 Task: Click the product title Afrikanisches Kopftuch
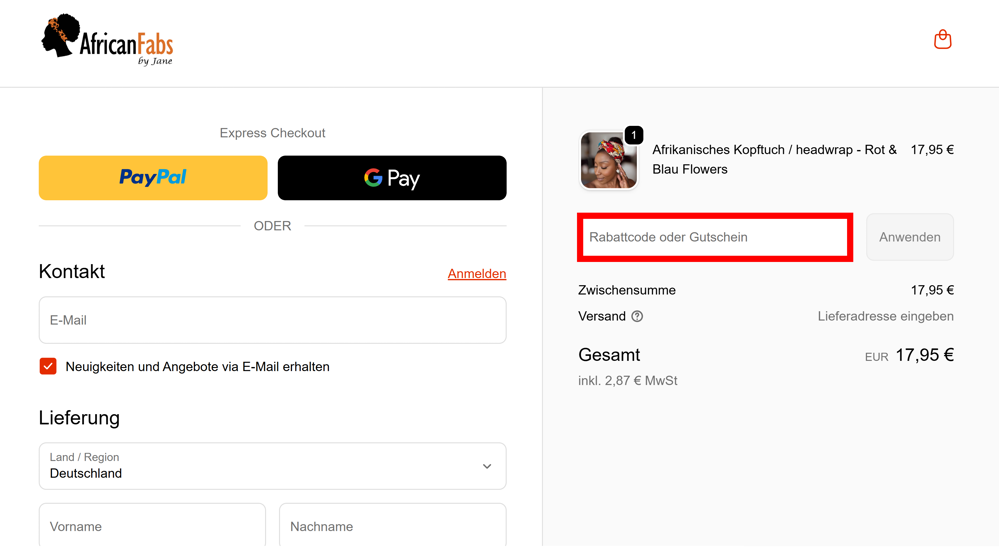click(774, 159)
